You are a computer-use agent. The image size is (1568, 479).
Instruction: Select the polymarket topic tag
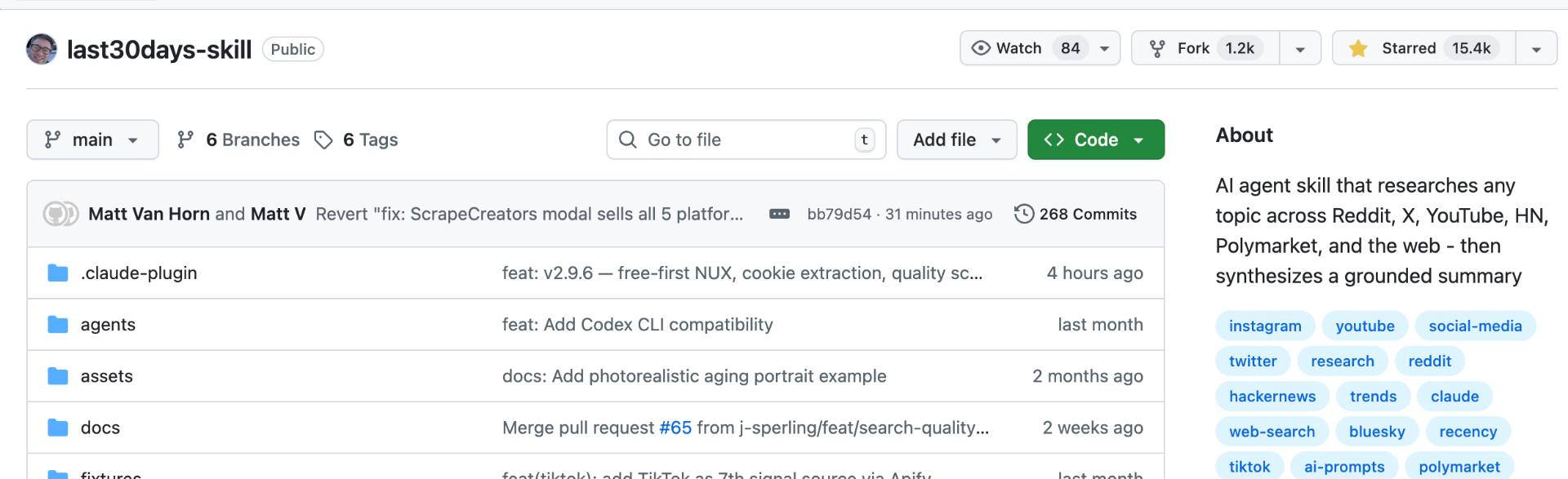point(1459,466)
